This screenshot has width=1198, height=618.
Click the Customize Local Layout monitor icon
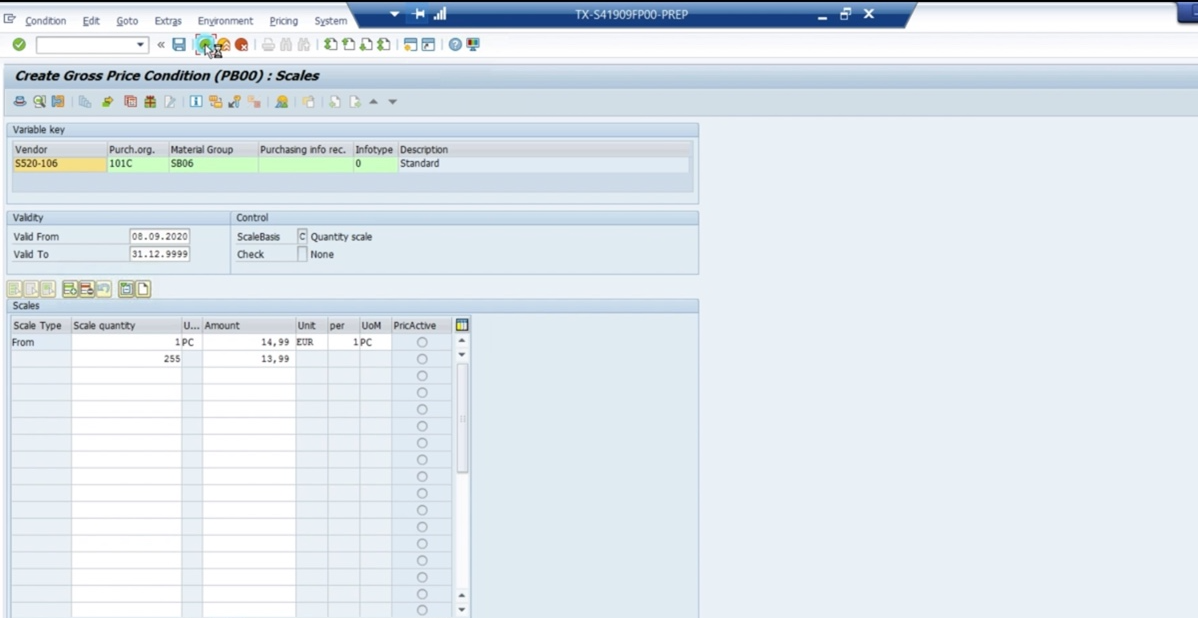(x=473, y=45)
